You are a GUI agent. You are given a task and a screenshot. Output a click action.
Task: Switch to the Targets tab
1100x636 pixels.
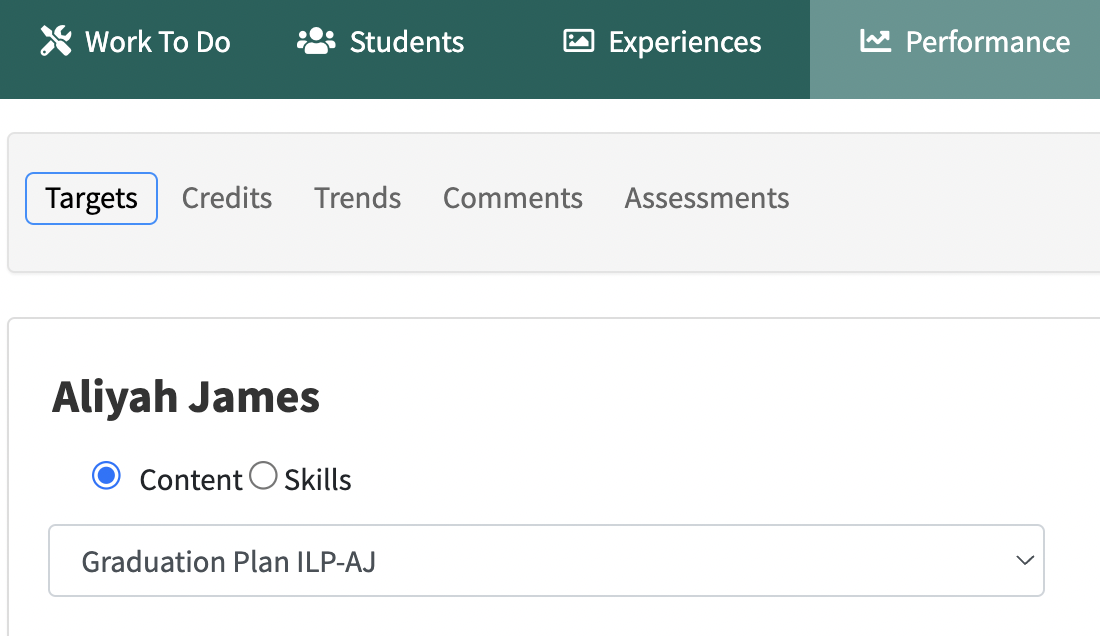(91, 198)
